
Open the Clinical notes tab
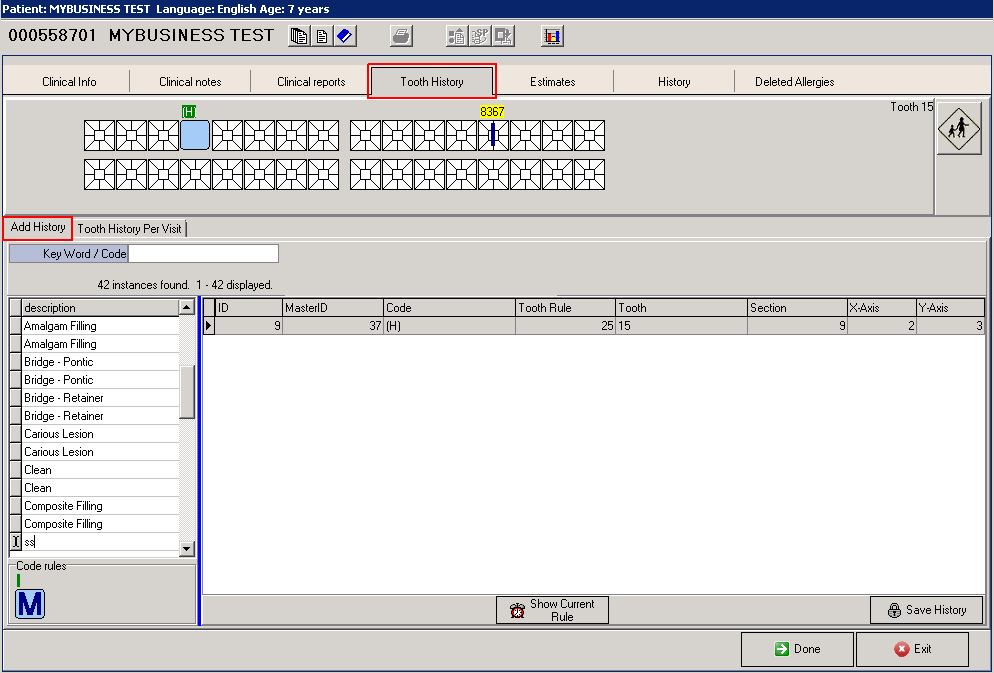[x=190, y=82]
